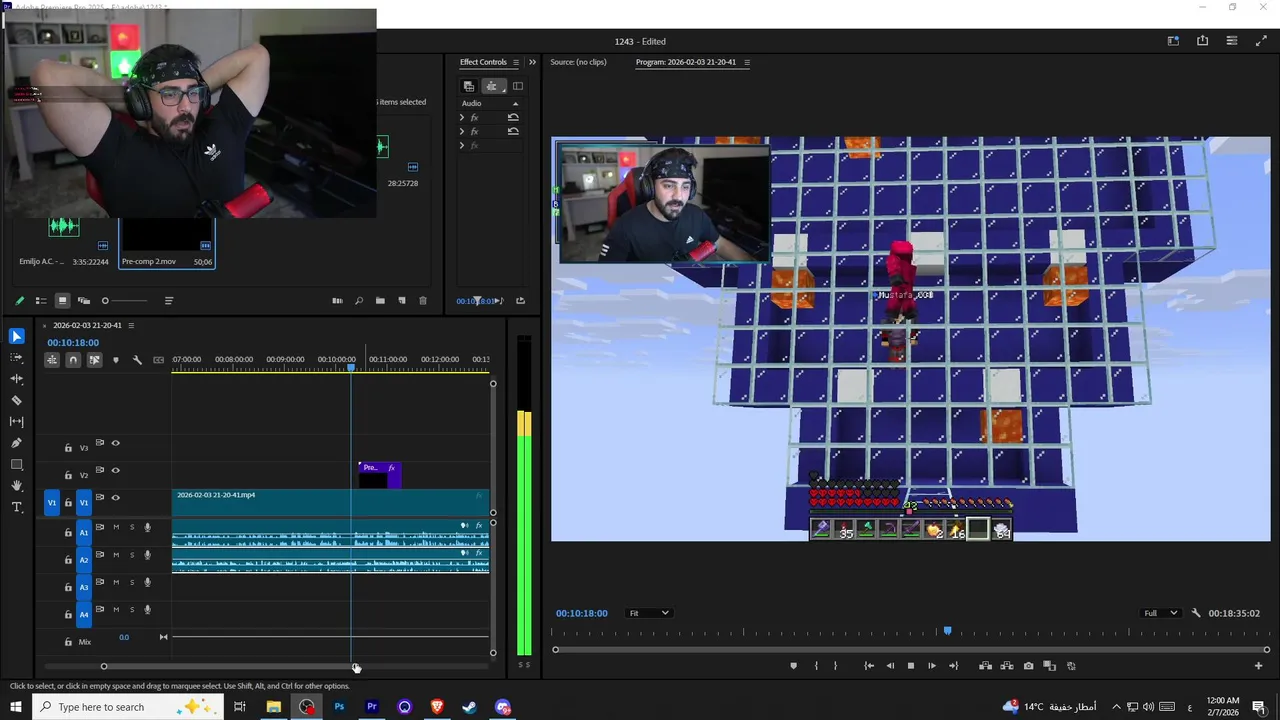The width and height of the screenshot is (1280, 720).
Task: Open Program monitor settings wrench
Action: pyautogui.click(x=1196, y=613)
